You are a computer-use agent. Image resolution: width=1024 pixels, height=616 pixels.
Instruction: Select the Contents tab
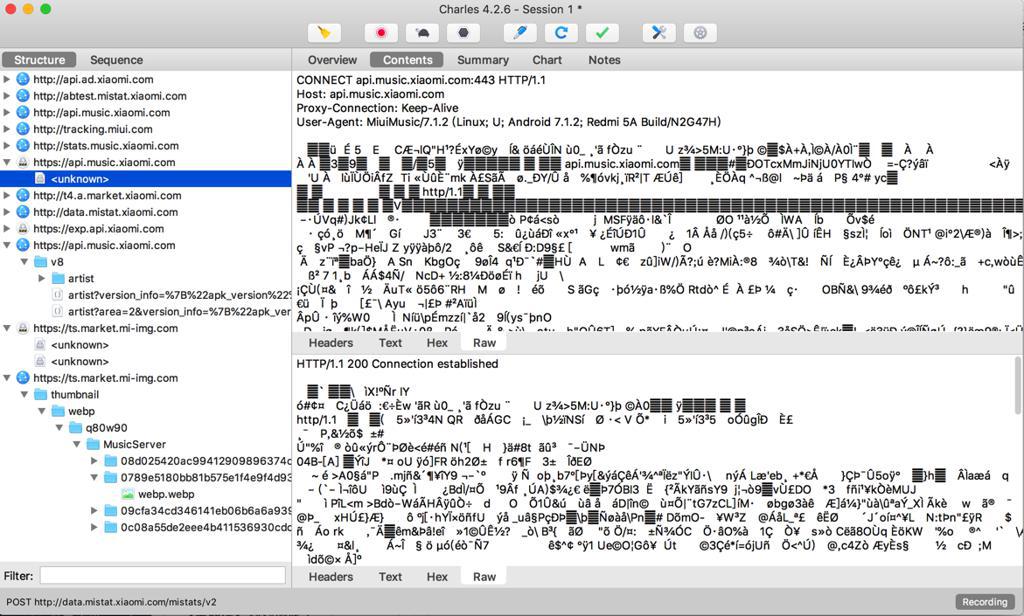click(407, 59)
